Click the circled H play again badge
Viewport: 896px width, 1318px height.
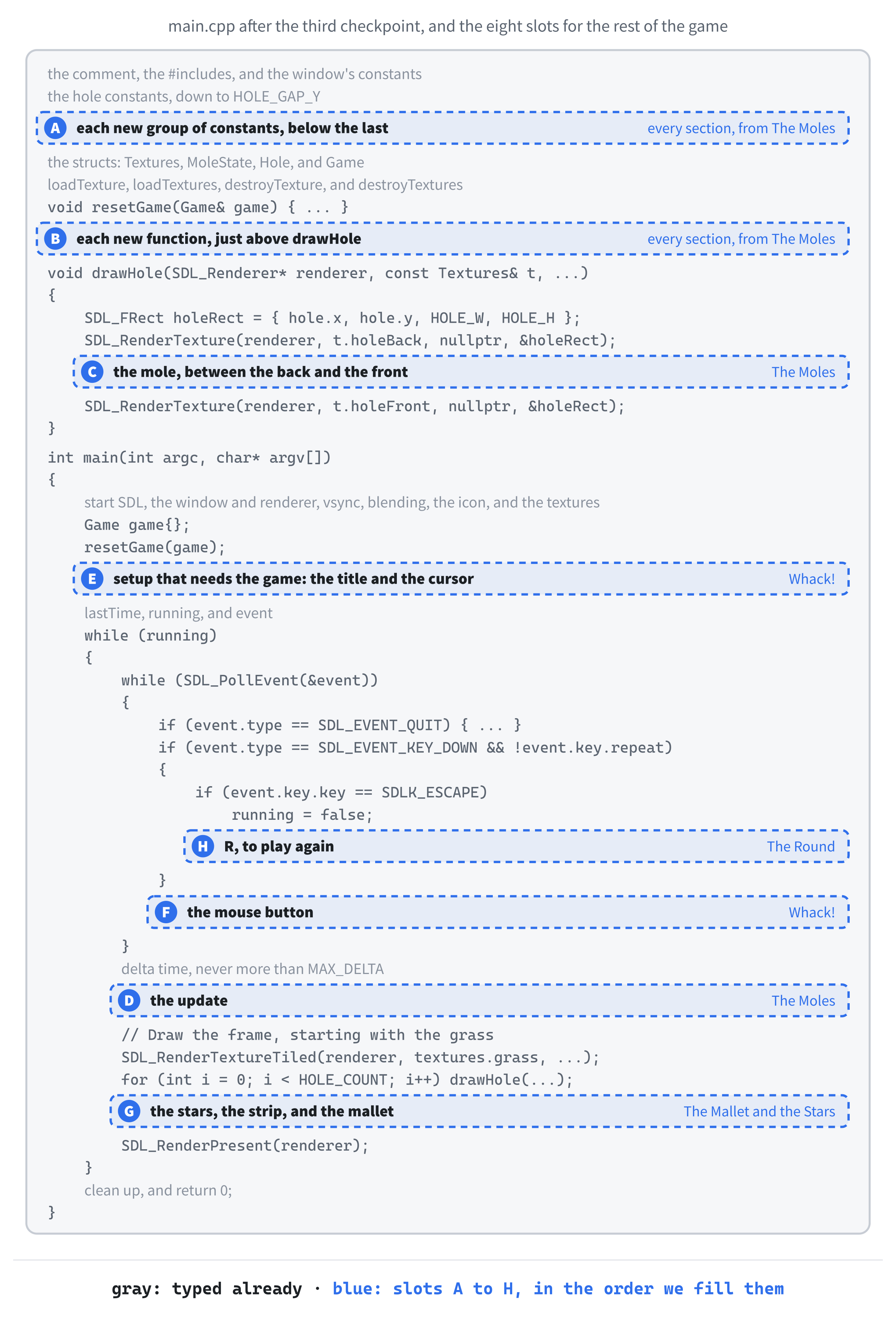[x=203, y=846]
